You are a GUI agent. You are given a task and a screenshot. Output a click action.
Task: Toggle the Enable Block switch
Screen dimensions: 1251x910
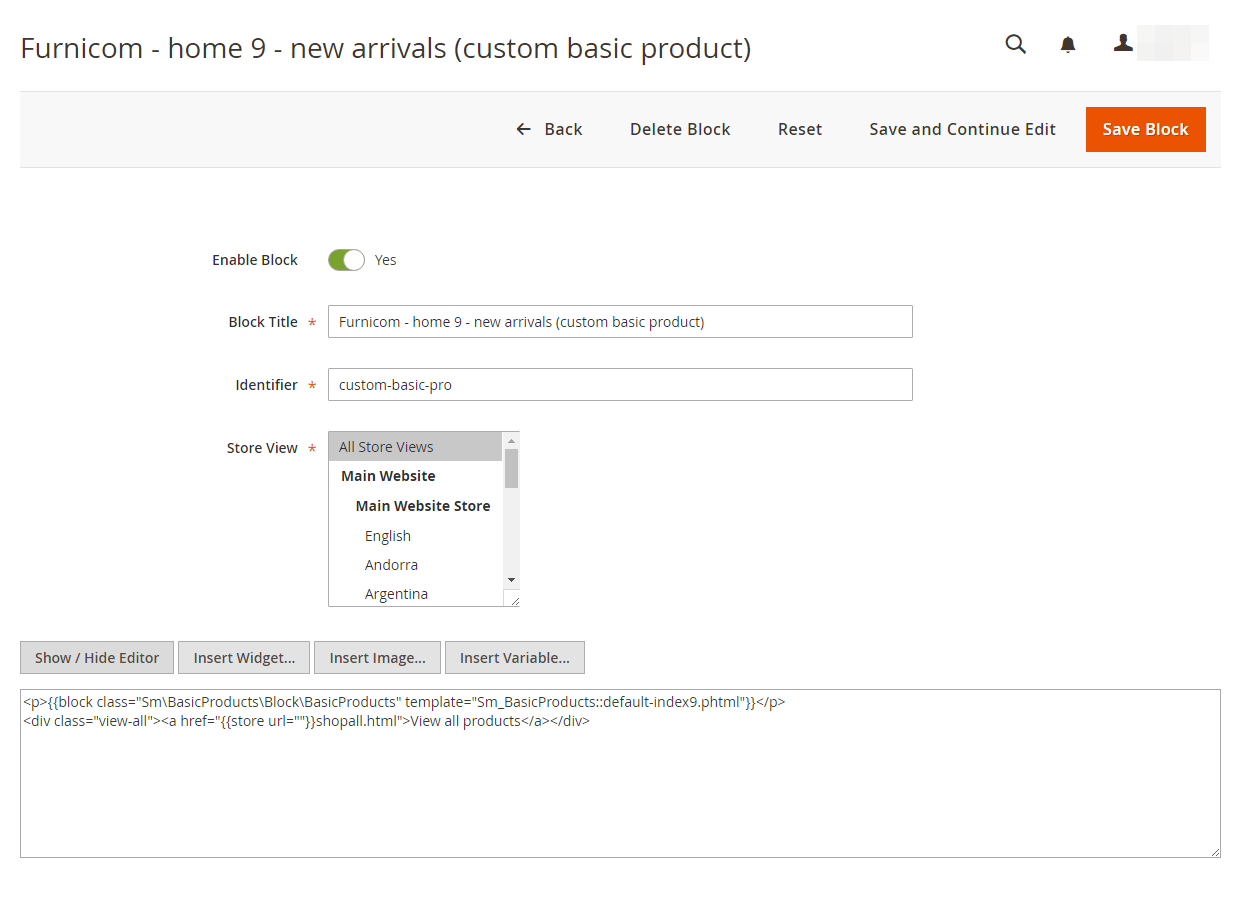coord(346,260)
